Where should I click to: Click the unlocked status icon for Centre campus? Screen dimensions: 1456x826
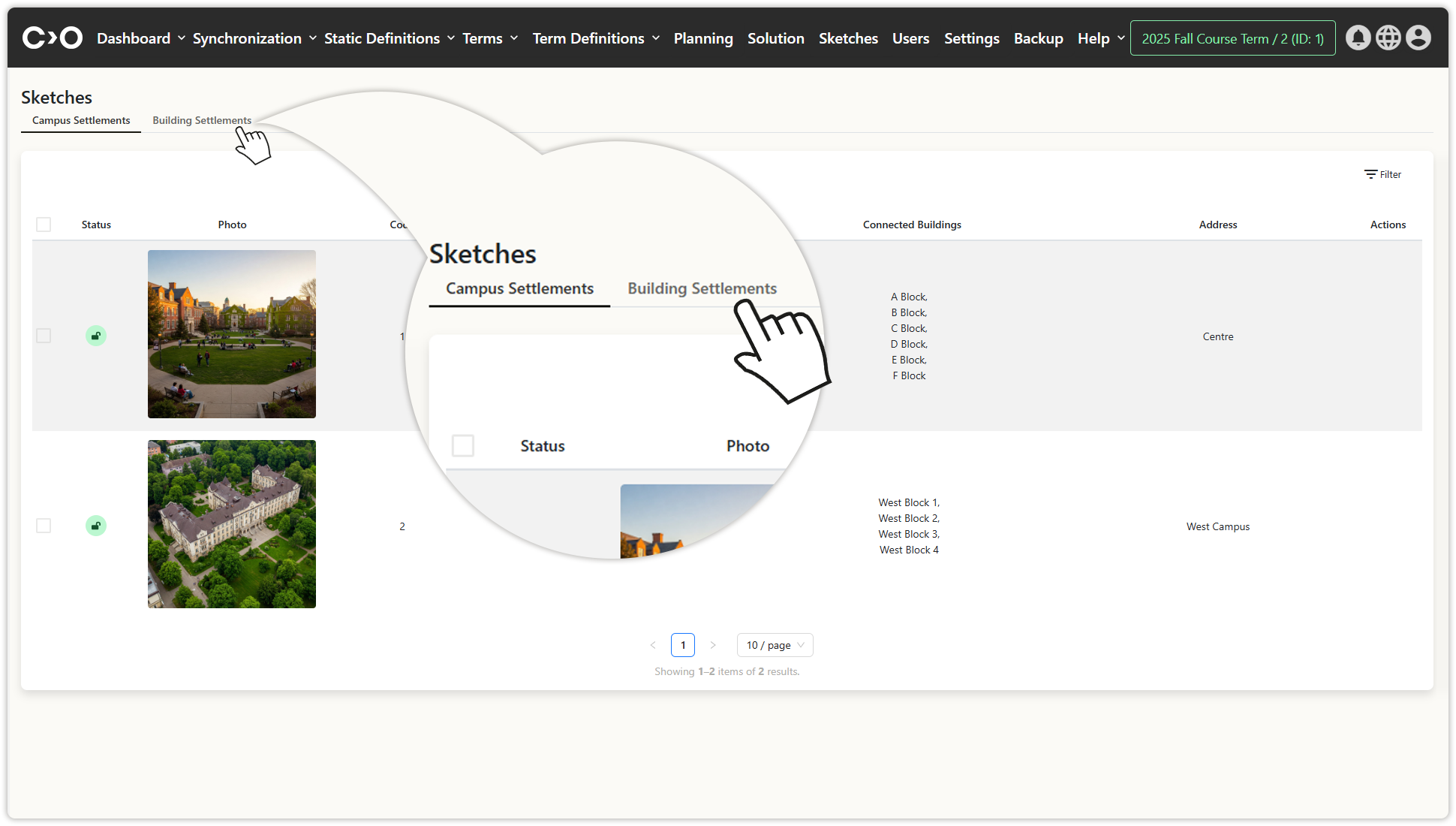tap(96, 336)
